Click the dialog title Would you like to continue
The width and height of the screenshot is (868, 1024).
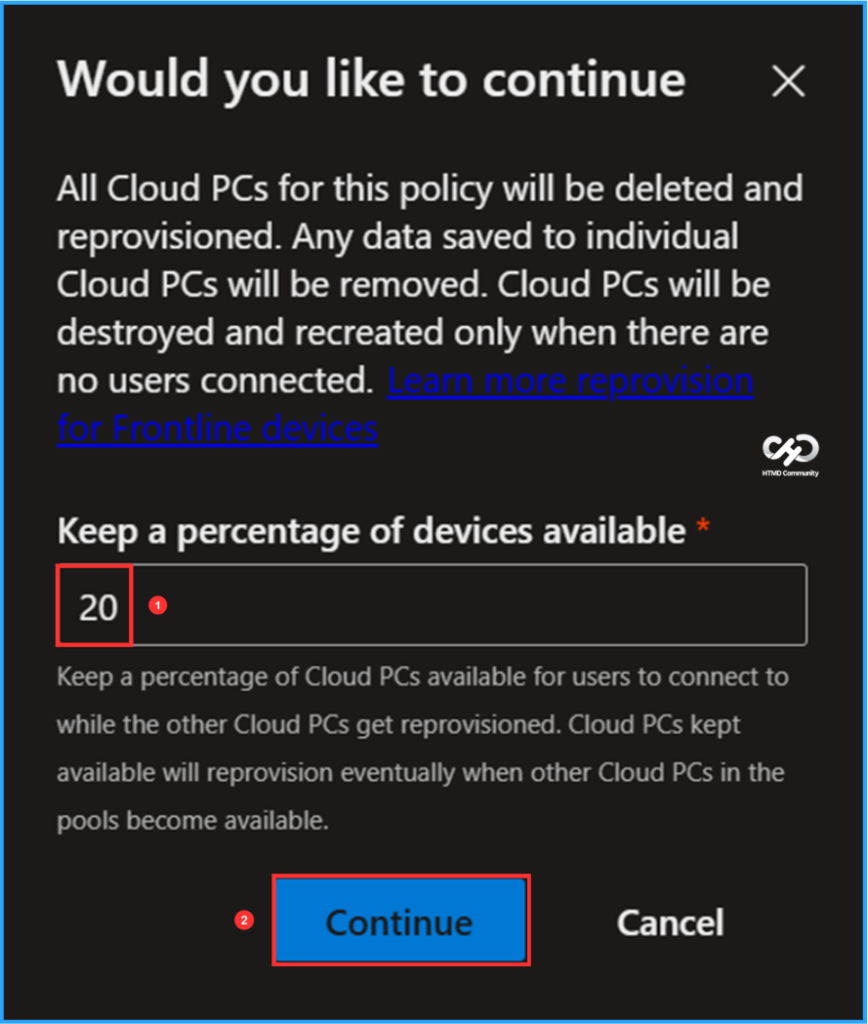(372, 80)
